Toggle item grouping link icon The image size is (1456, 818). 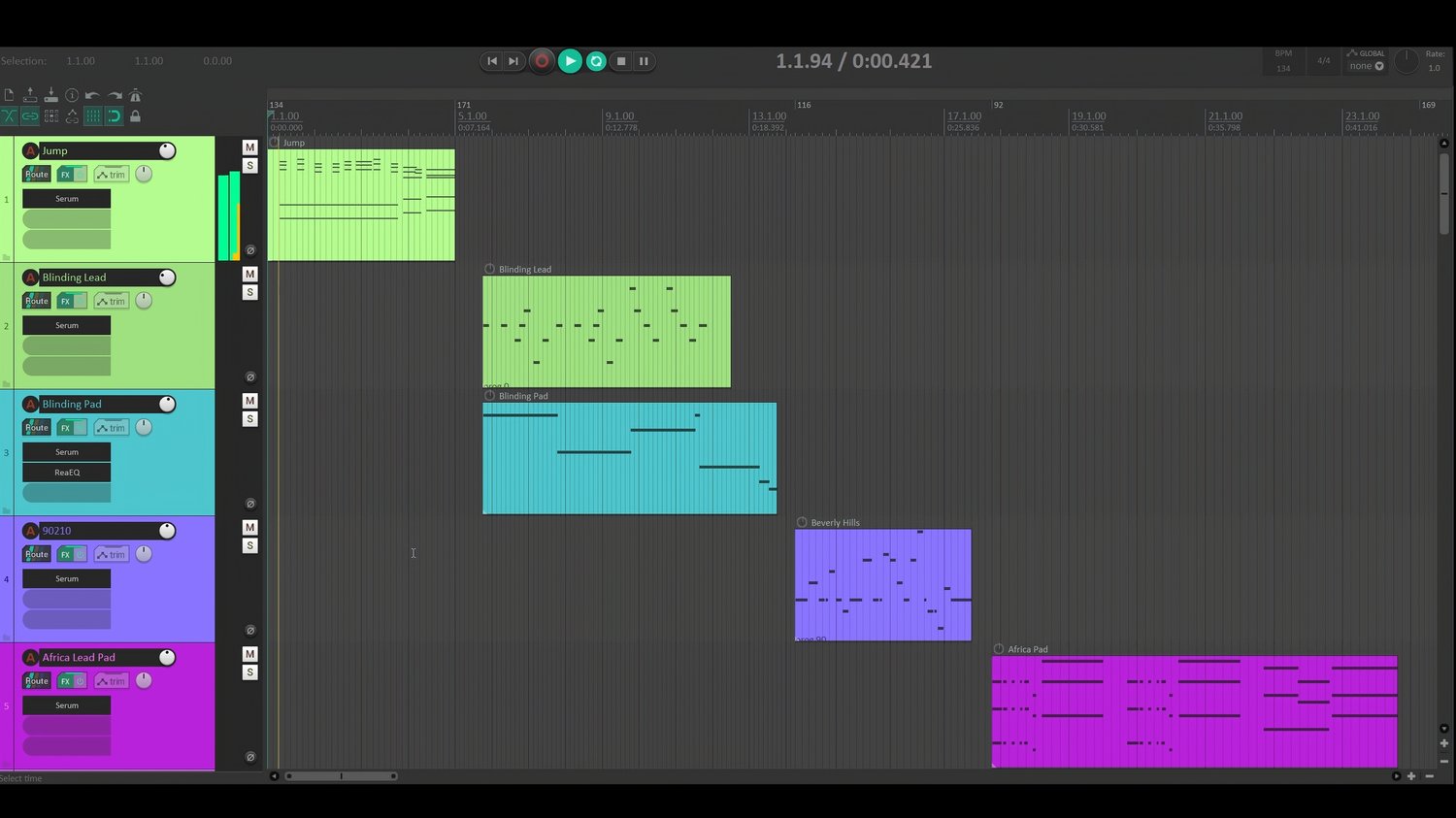click(x=30, y=116)
